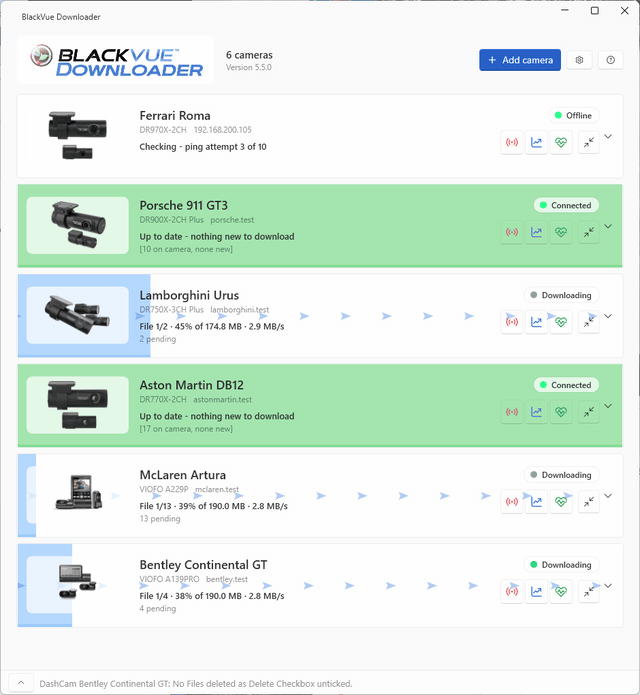The width and height of the screenshot is (640, 695).
Task: Click the red ping icon for McLaren Artura
Action: (512, 502)
